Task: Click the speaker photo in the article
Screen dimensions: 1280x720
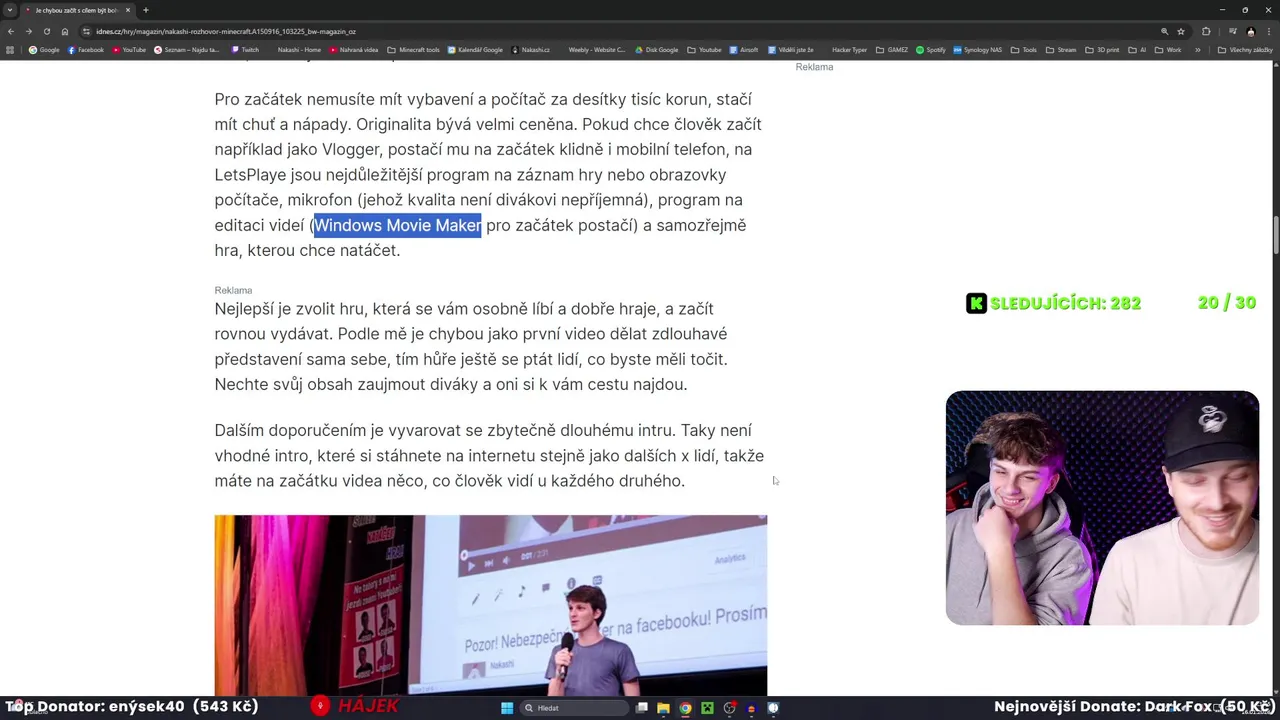Action: coord(490,605)
